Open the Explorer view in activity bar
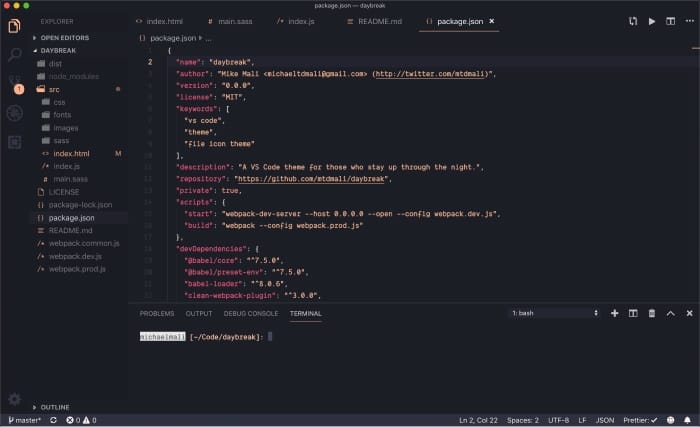The image size is (700, 427). pyautogui.click(x=14, y=26)
